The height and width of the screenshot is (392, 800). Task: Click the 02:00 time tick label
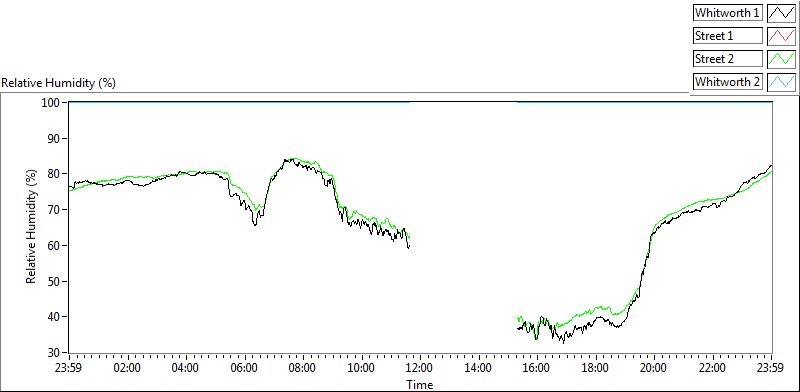click(x=128, y=368)
